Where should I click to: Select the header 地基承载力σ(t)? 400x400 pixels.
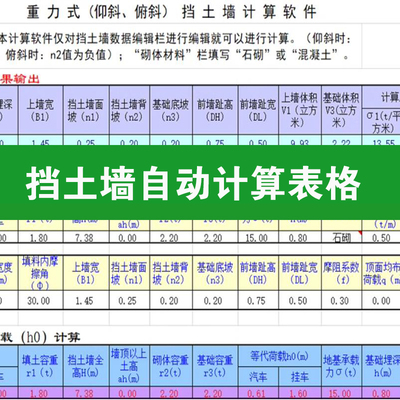[341, 366]
